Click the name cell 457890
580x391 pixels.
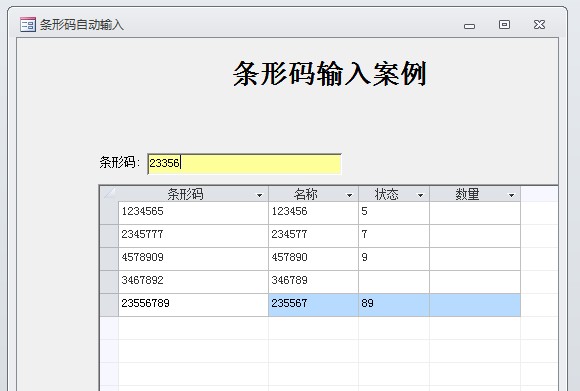click(x=313, y=259)
